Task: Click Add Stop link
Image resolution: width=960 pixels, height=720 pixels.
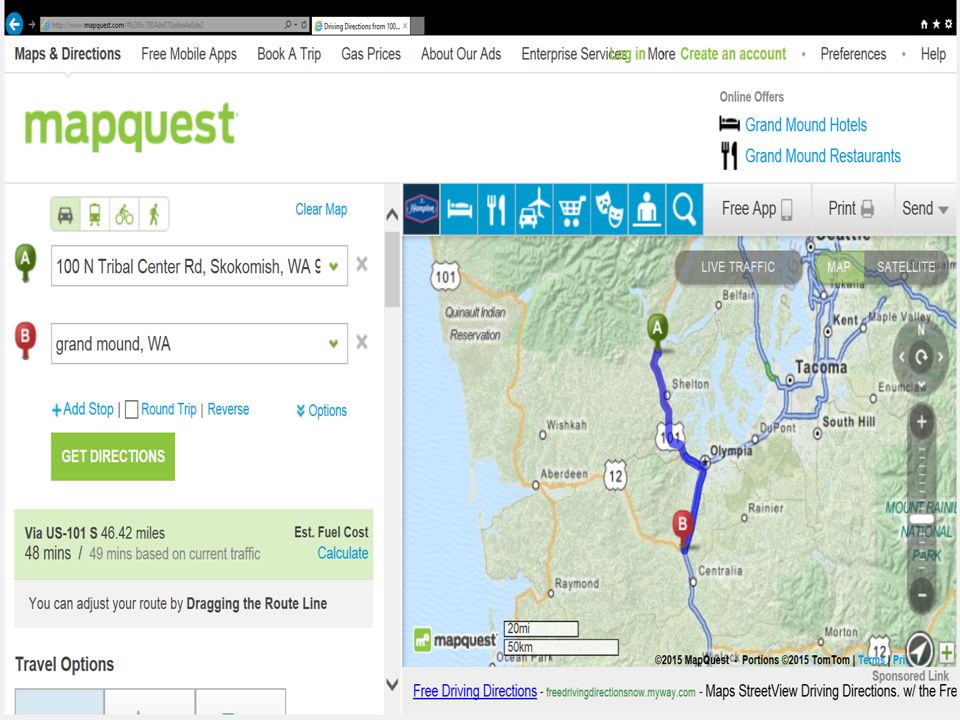Action: click(x=83, y=409)
